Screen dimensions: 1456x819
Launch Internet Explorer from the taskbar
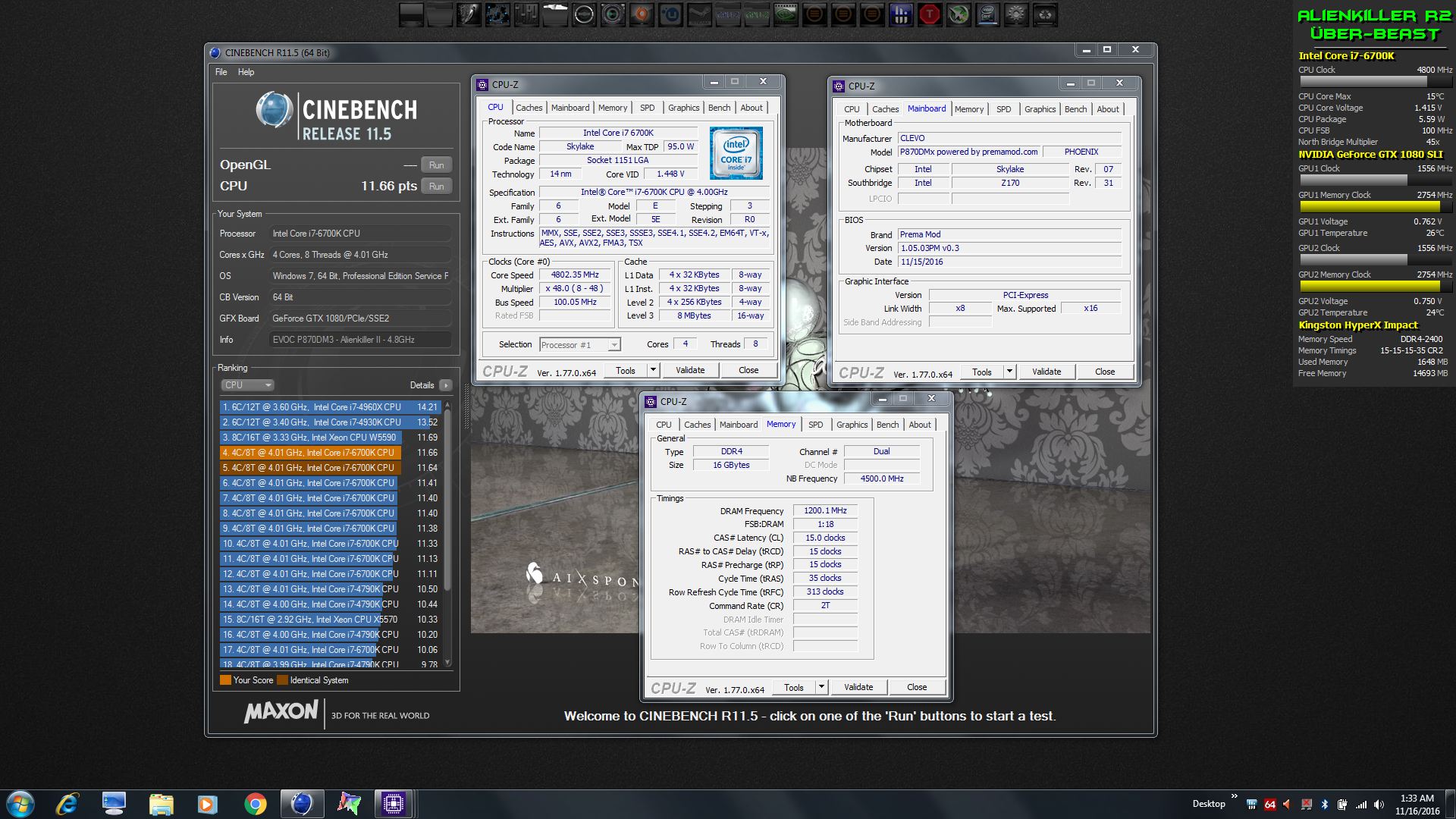tap(67, 804)
